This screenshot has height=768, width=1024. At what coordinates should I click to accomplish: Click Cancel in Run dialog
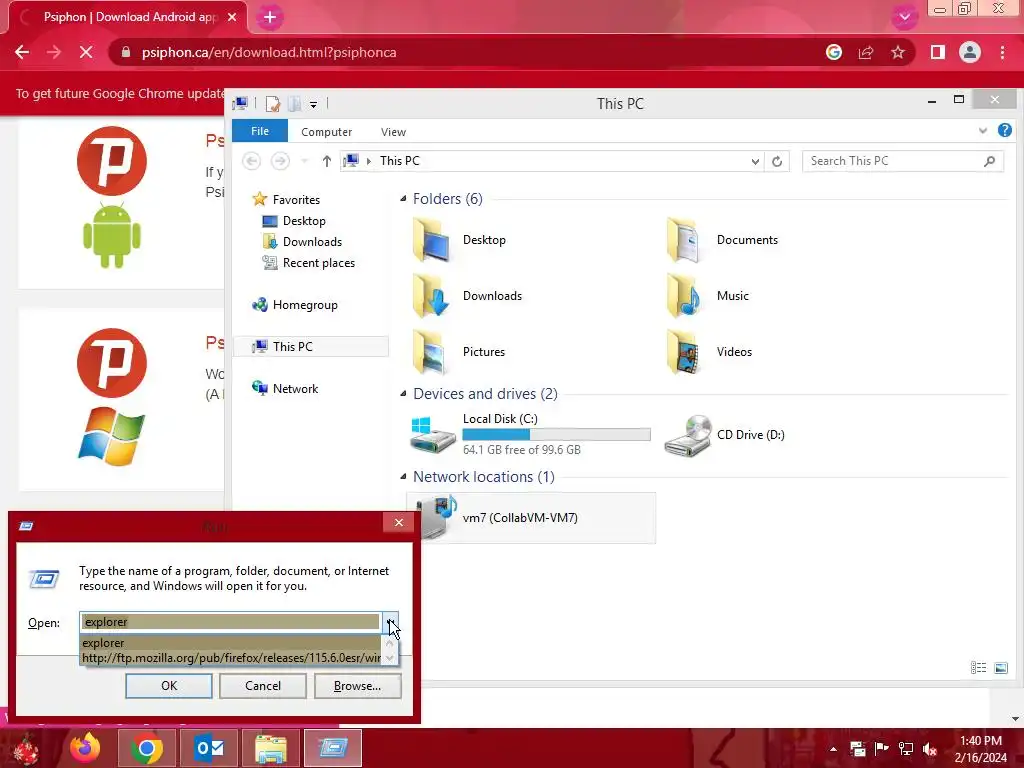coord(263,686)
